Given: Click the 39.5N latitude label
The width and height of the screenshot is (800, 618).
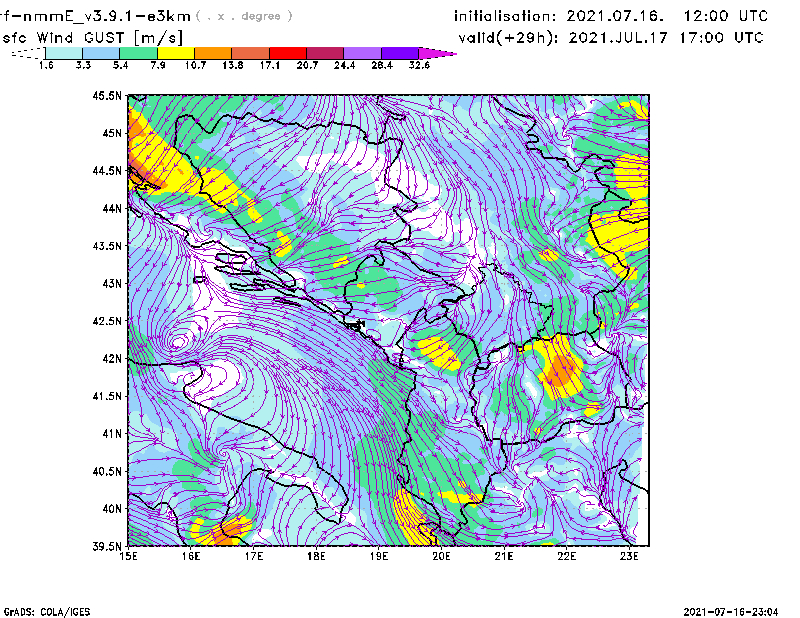Looking at the screenshot, I should coord(107,546).
